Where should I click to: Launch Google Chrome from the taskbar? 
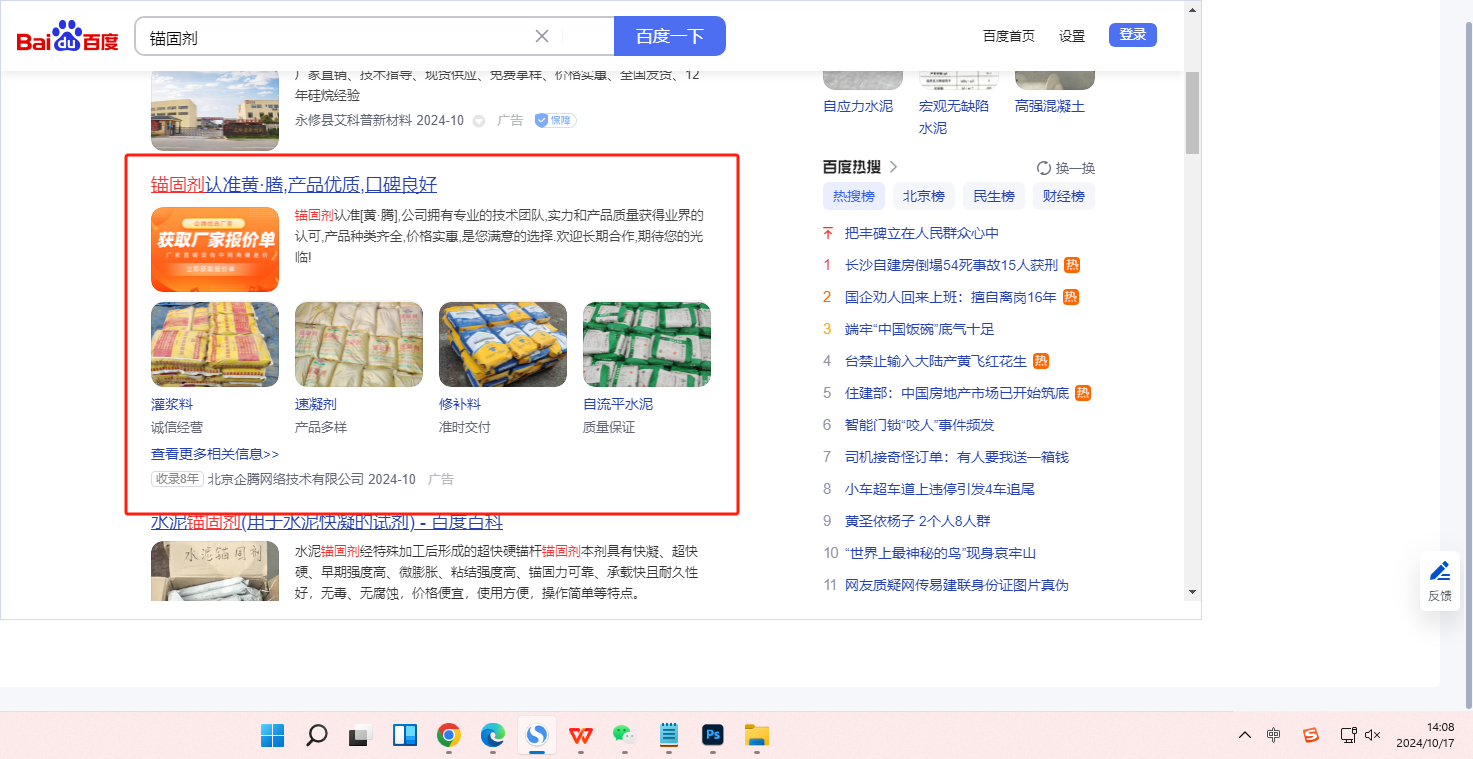click(449, 736)
